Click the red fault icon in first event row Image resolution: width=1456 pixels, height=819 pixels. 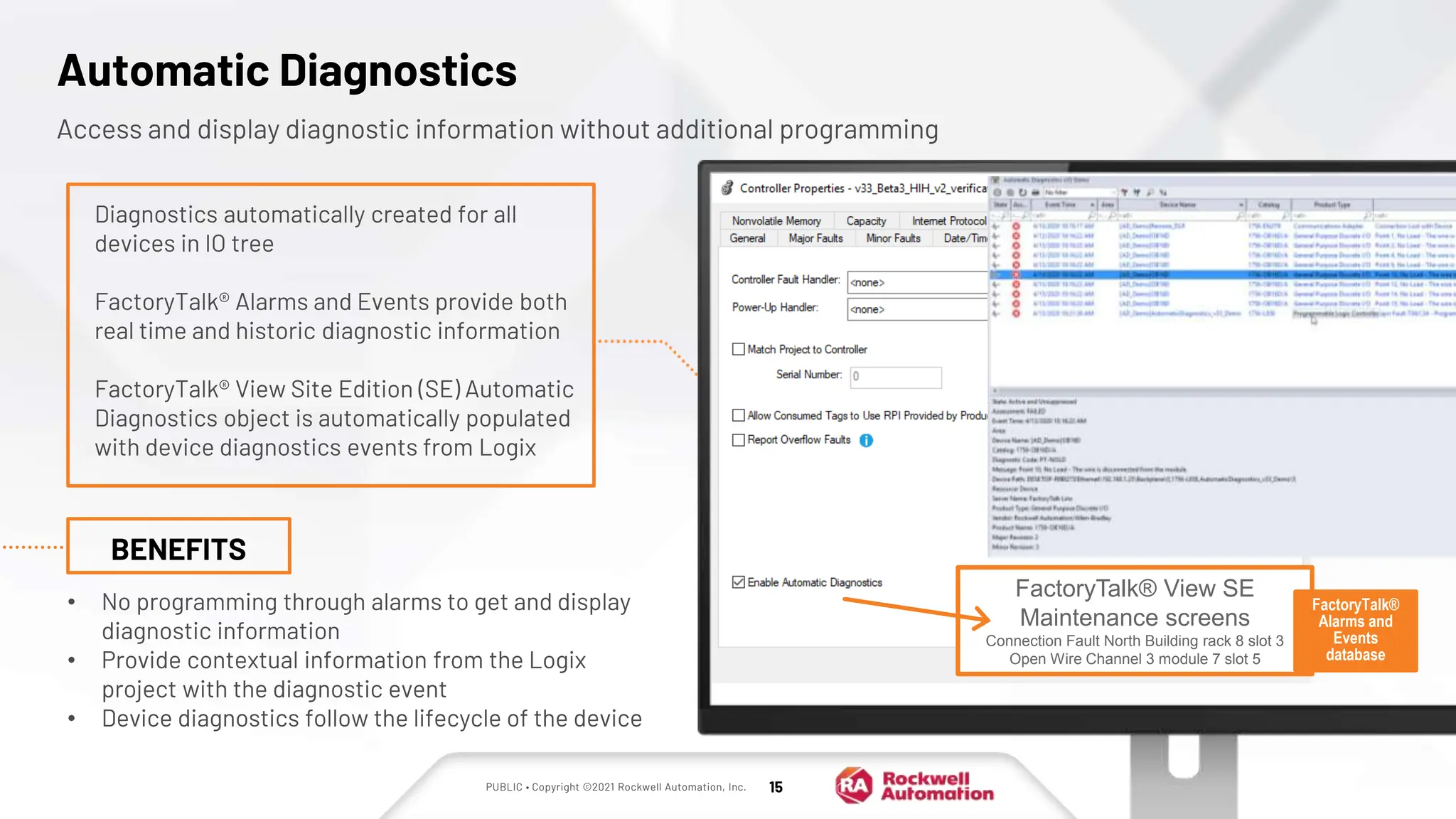pos(1016,226)
